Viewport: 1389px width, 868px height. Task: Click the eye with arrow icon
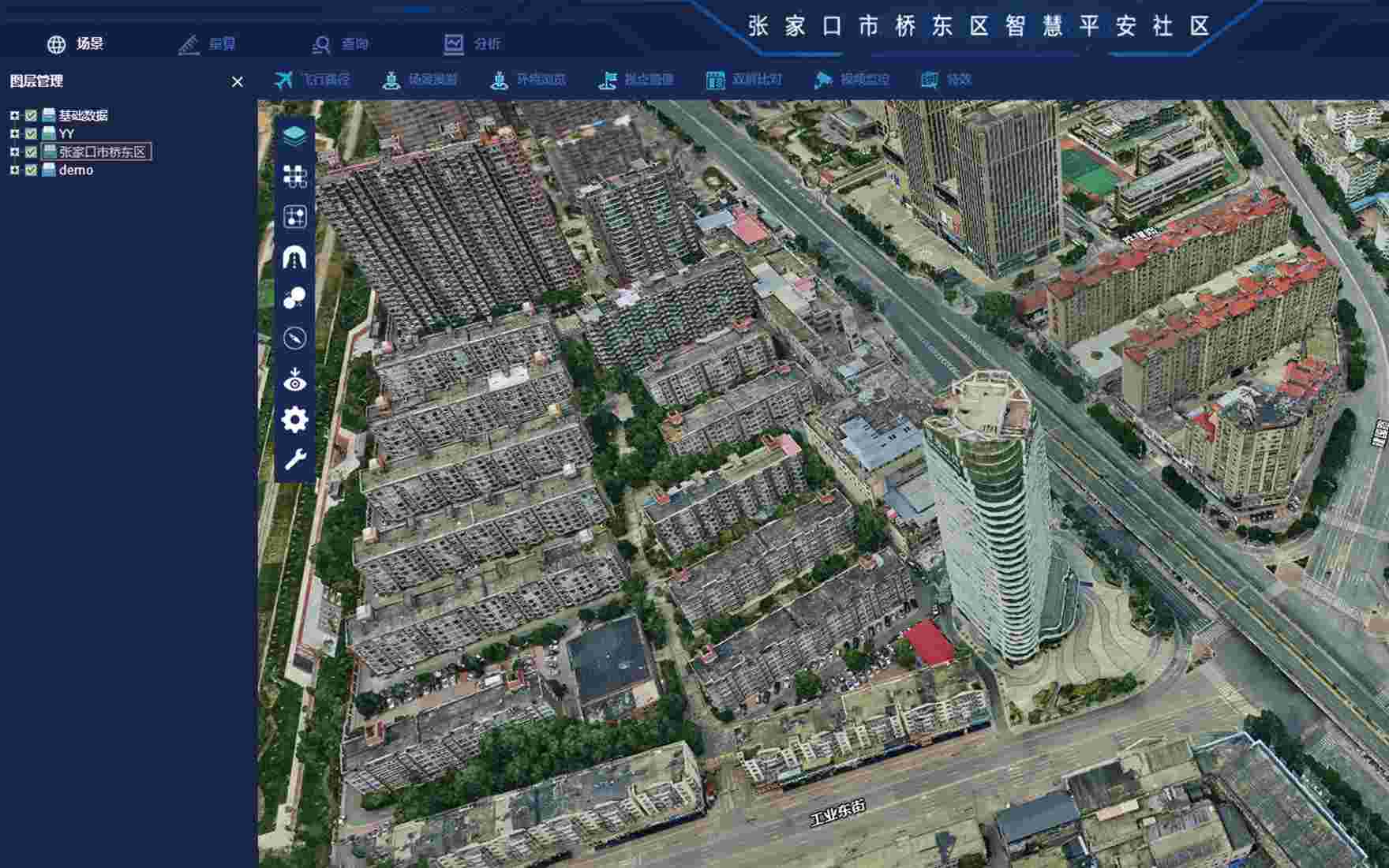[x=294, y=380]
